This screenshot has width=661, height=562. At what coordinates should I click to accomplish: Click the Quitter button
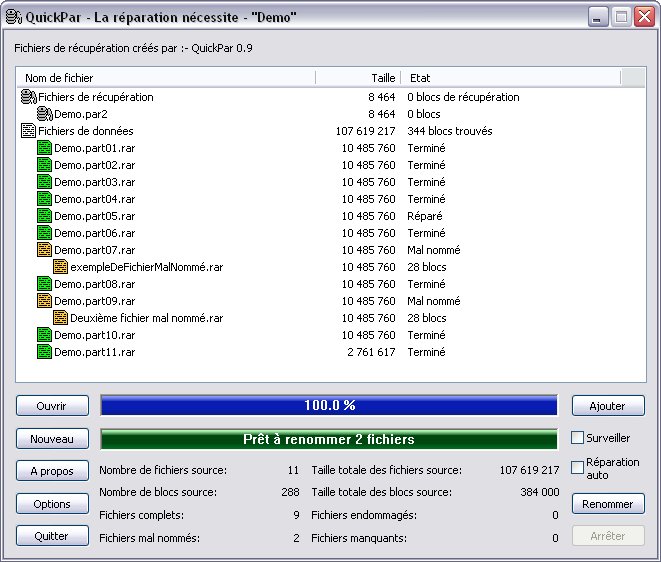[52, 535]
